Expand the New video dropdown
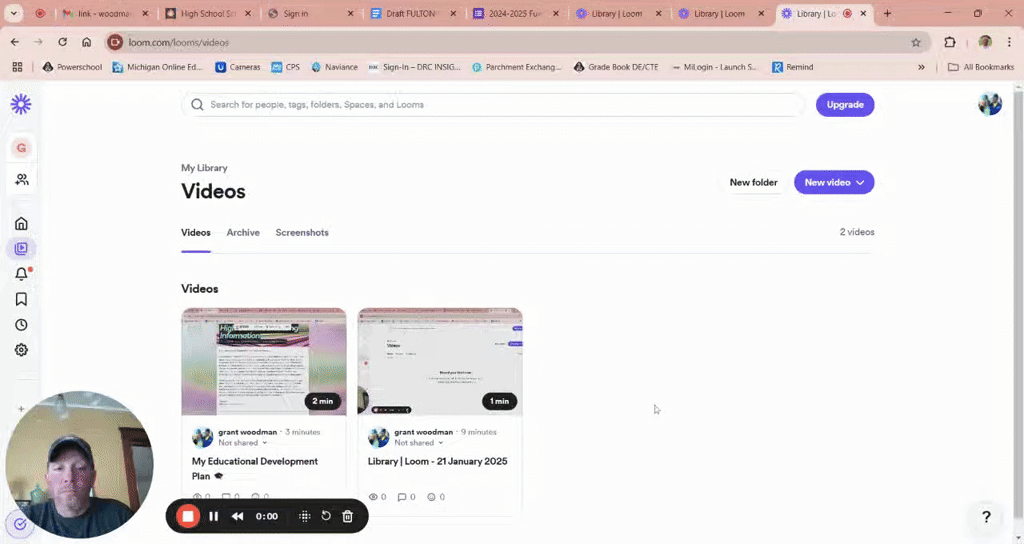The image size is (1024, 544). (860, 182)
